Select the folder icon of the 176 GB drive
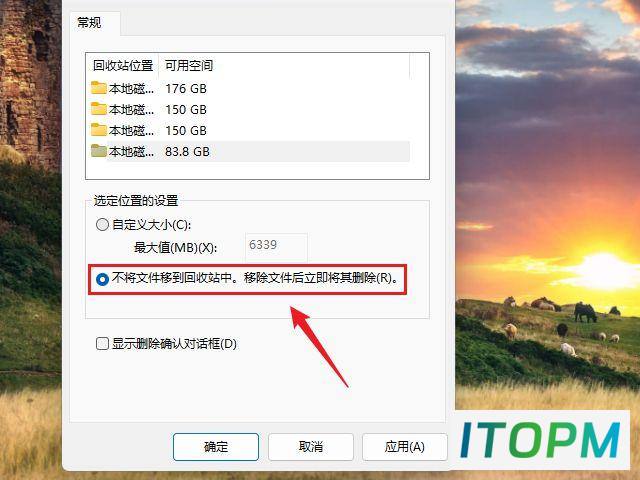This screenshot has width=640, height=480. click(x=99, y=88)
